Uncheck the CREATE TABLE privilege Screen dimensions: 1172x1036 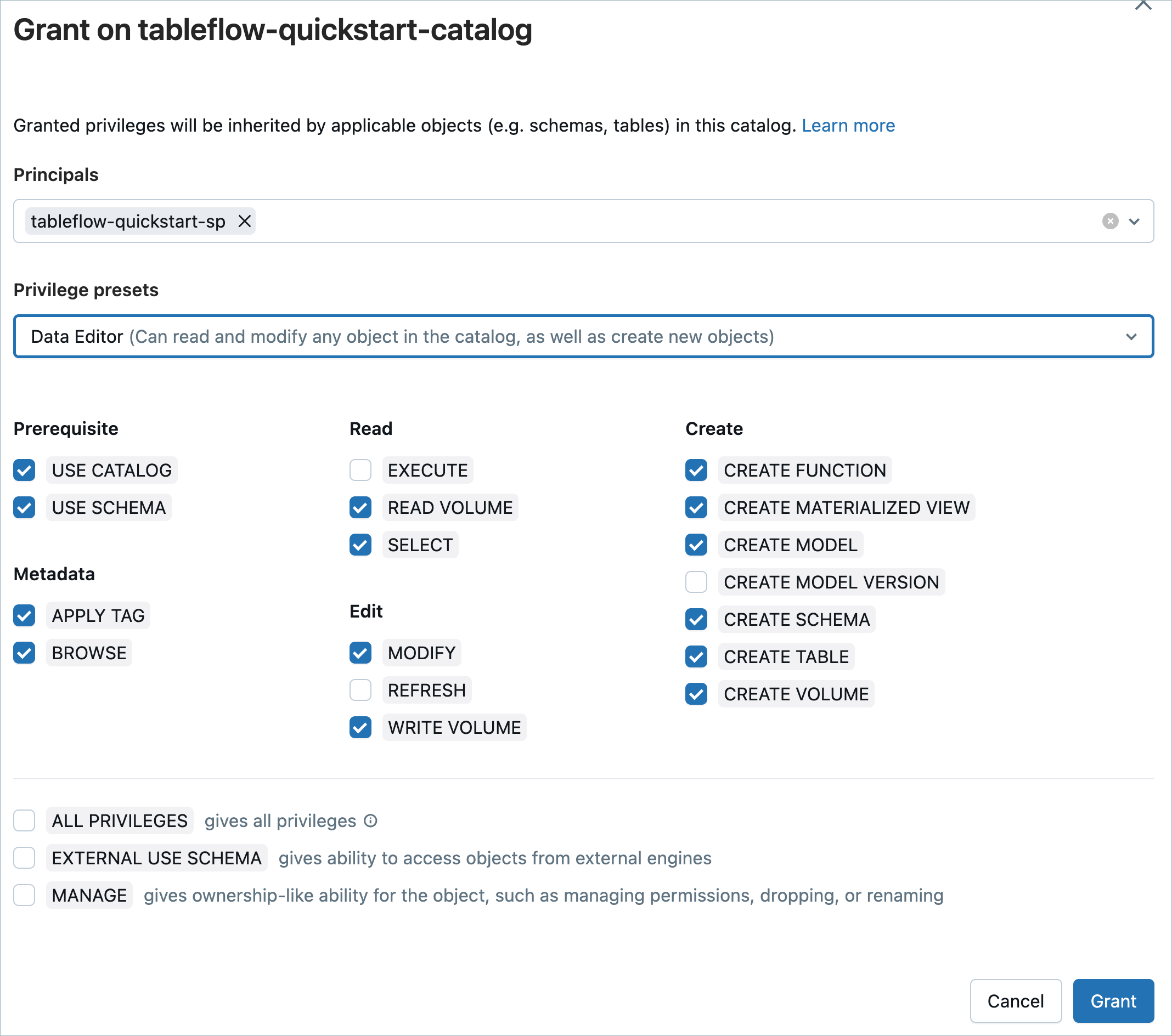[x=696, y=656]
